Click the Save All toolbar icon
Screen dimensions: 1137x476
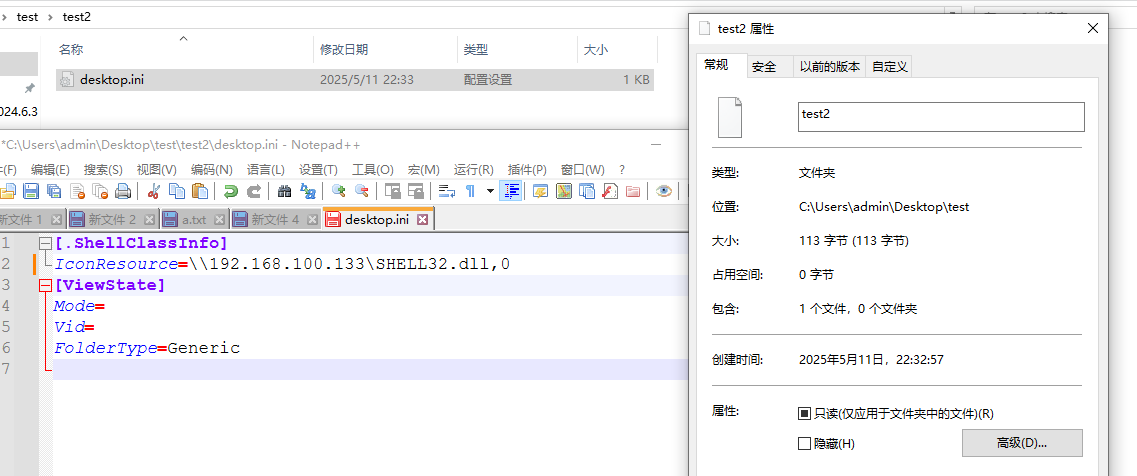click(54, 191)
